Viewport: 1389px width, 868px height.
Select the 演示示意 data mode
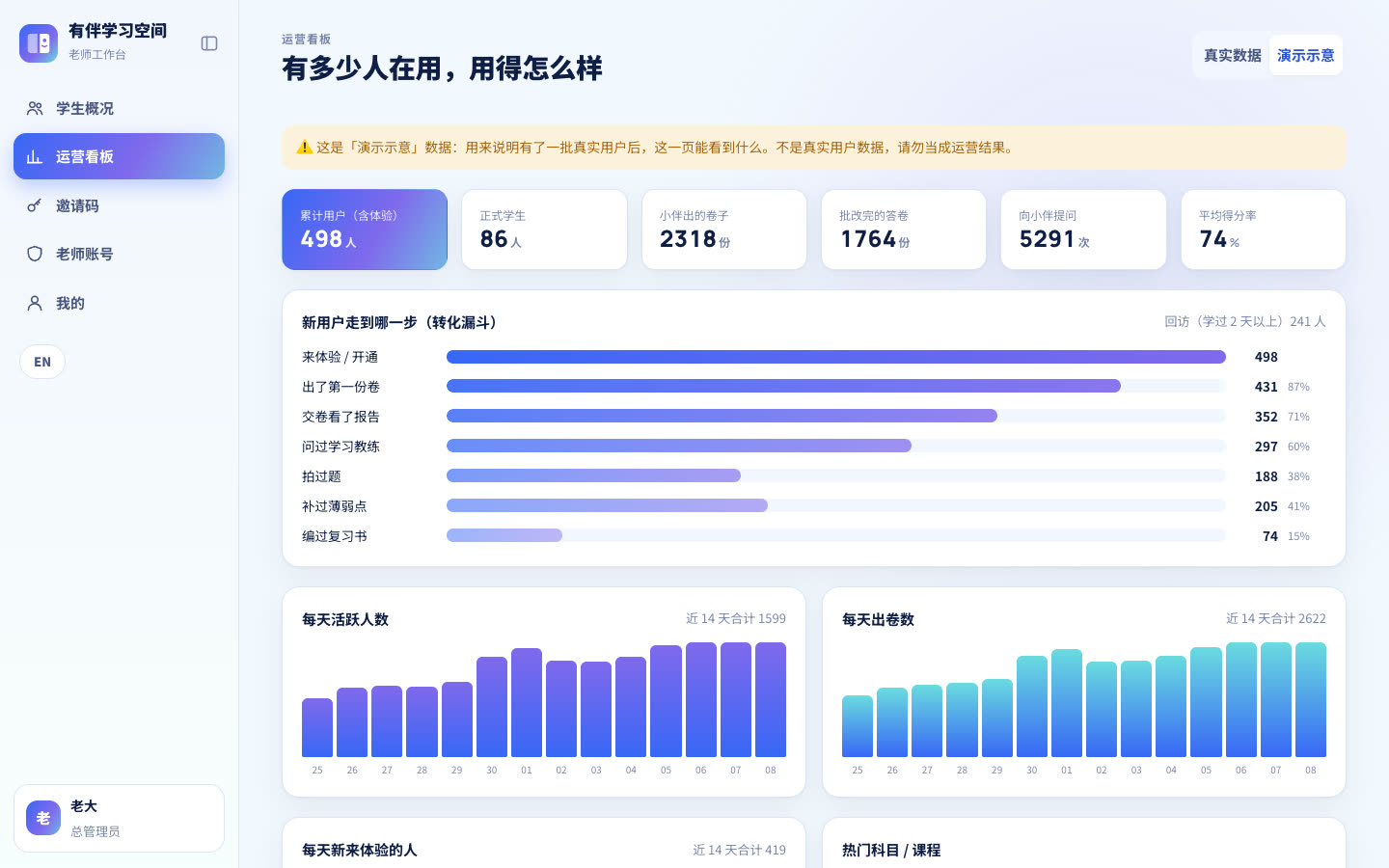(x=1306, y=56)
